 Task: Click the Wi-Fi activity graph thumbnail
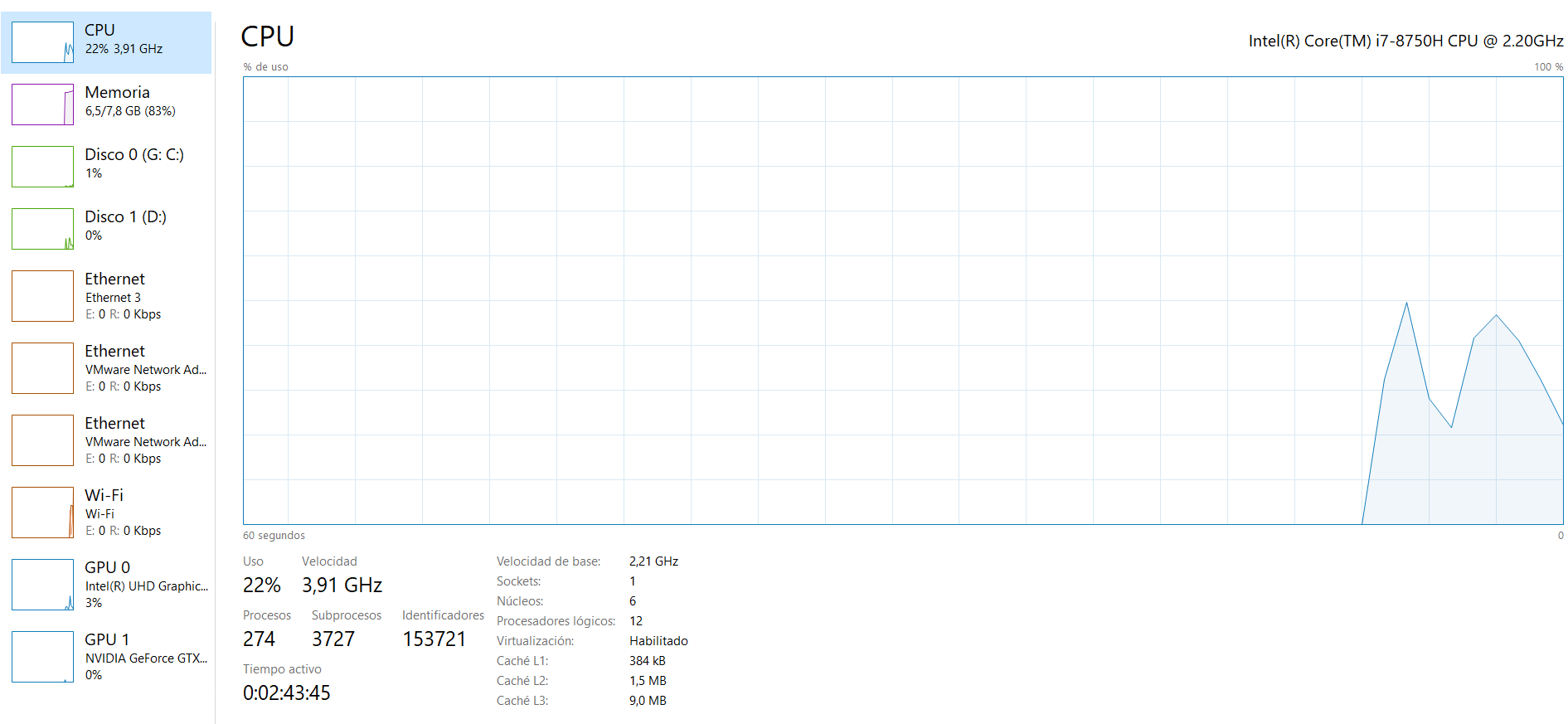coord(42,513)
